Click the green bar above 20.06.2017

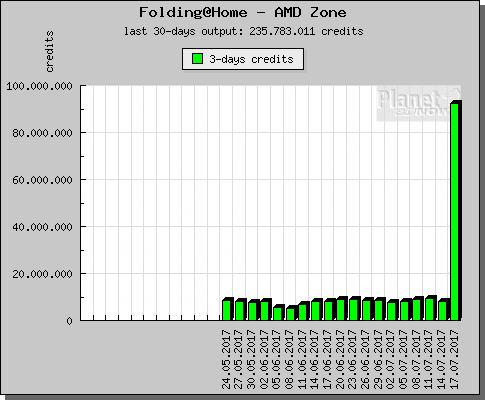click(341, 310)
